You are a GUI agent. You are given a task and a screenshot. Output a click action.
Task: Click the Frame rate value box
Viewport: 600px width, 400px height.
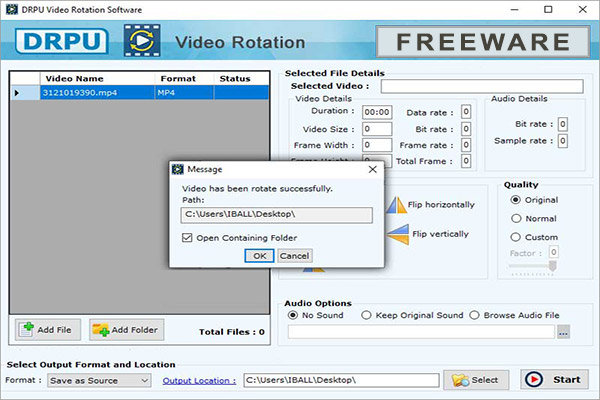[x=466, y=145]
